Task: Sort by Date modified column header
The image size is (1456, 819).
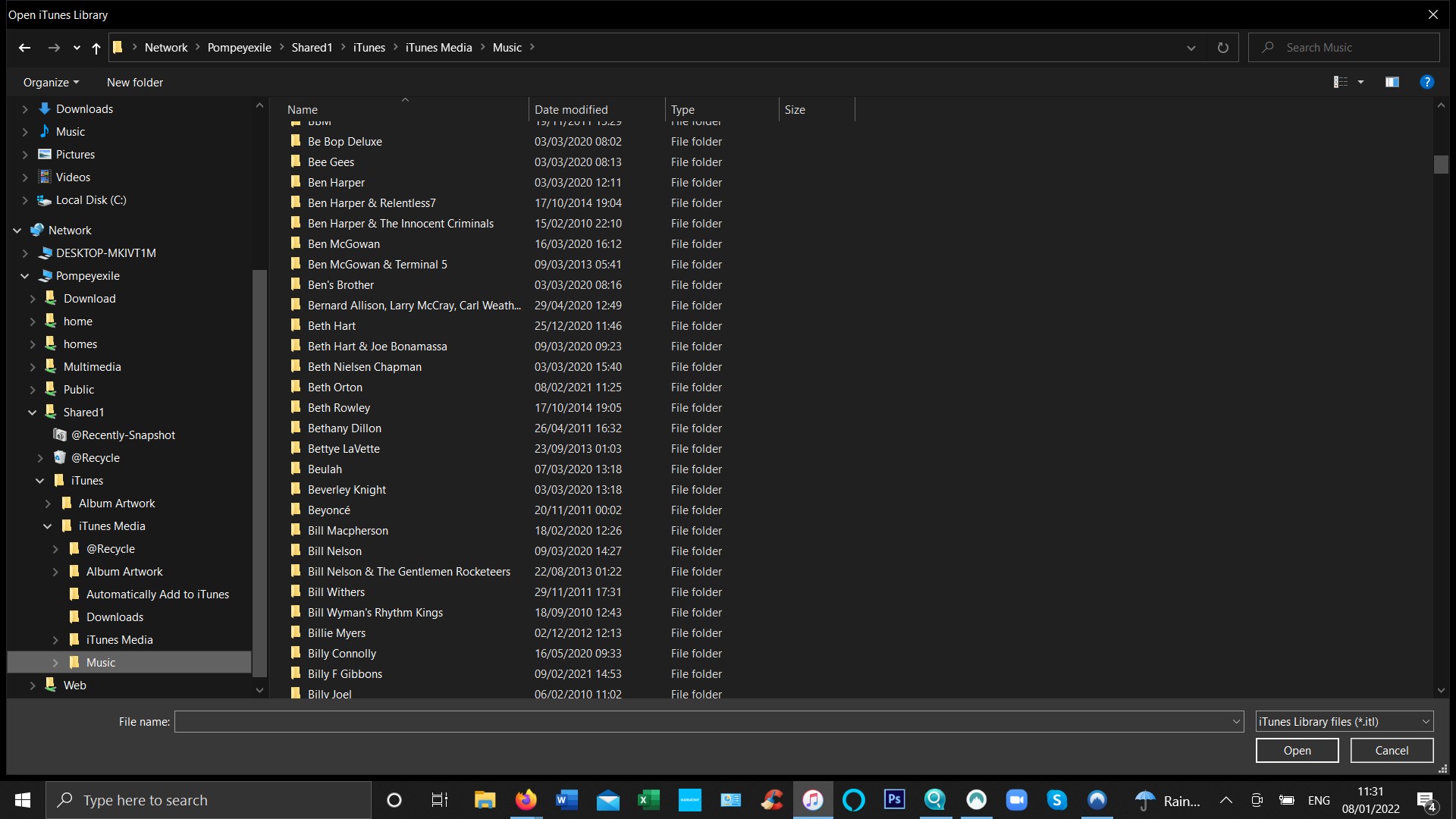Action: tap(571, 110)
